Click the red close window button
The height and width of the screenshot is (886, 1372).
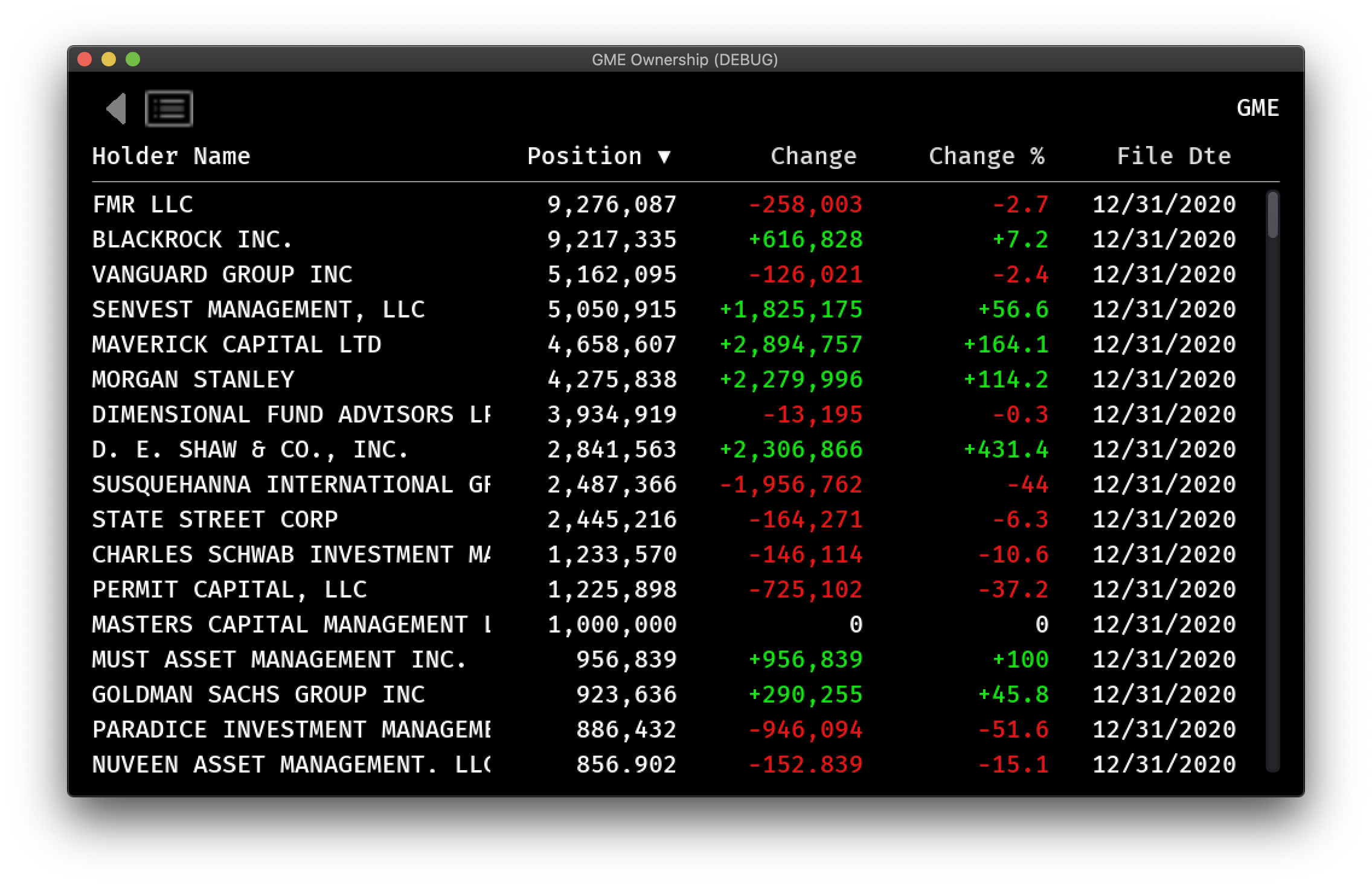85,59
